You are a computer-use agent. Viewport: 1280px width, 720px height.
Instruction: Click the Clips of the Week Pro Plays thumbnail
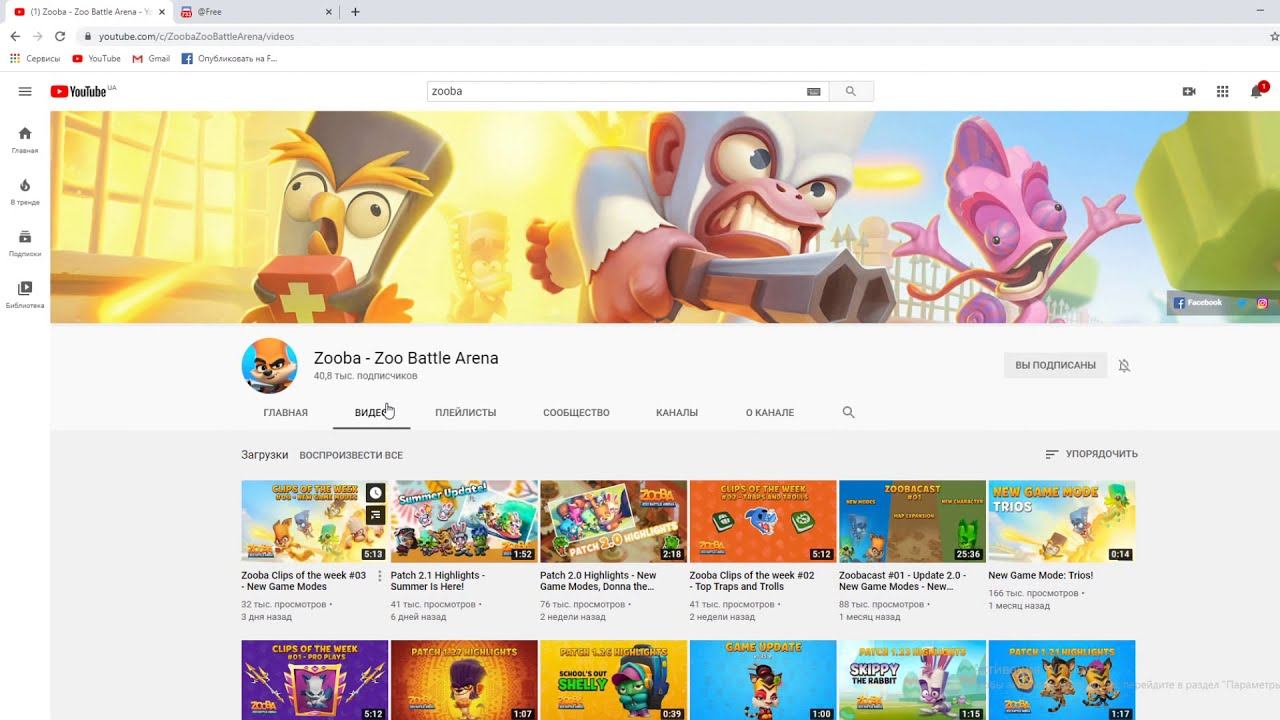click(x=315, y=680)
